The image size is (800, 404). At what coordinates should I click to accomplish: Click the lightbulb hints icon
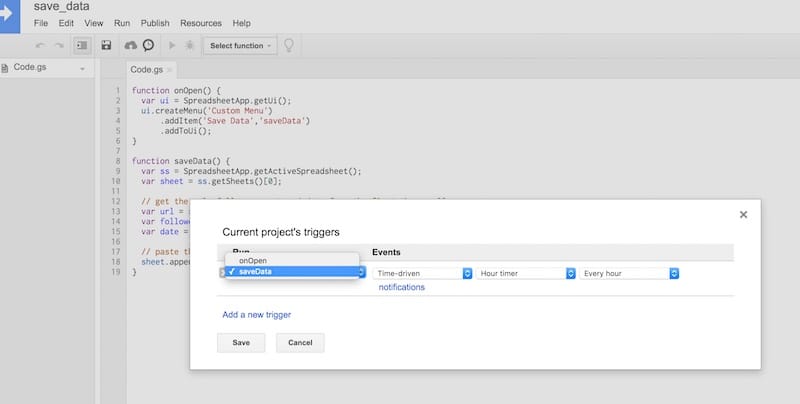[289, 45]
